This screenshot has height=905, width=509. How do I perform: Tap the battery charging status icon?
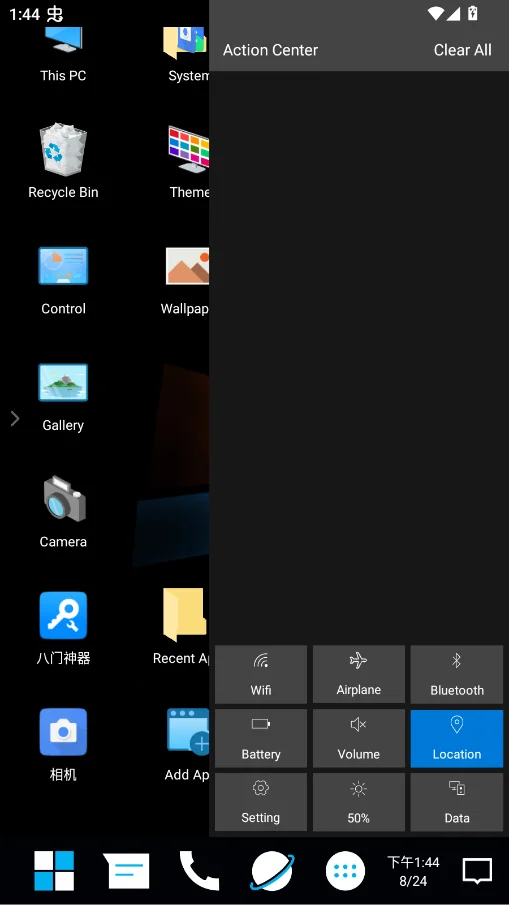[x=473, y=13]
